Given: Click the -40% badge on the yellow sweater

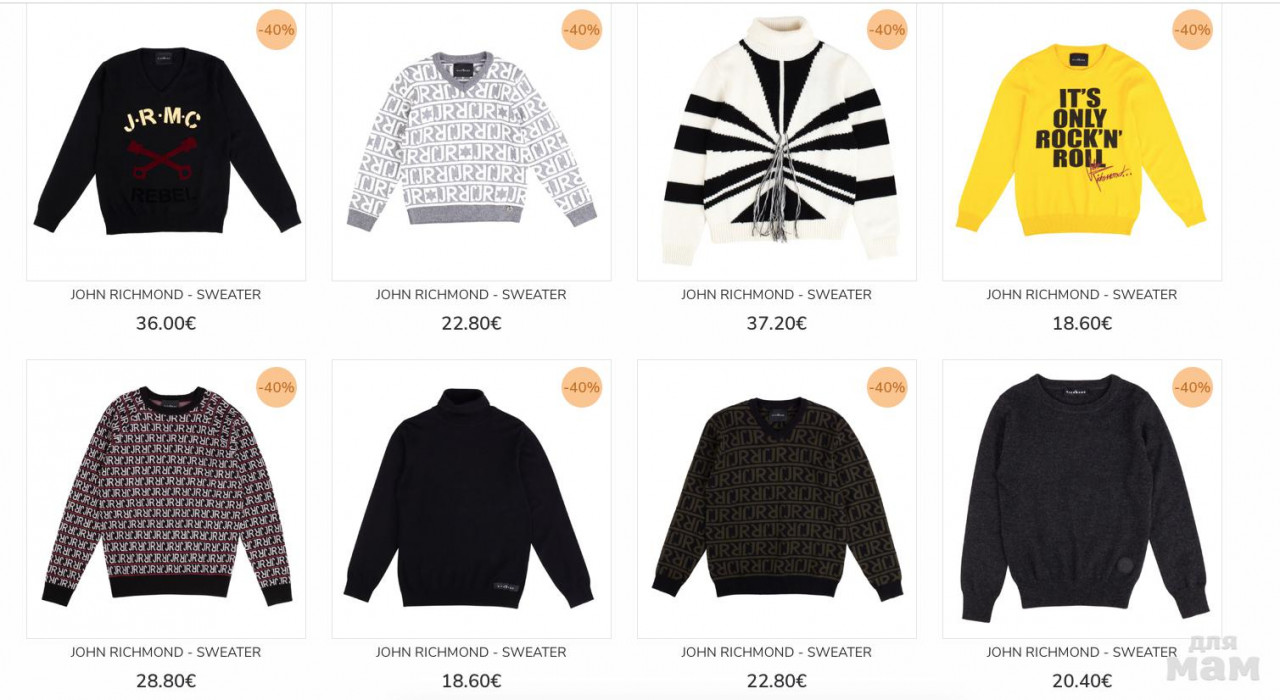Looking at the screenshot, I should 1192,30.
